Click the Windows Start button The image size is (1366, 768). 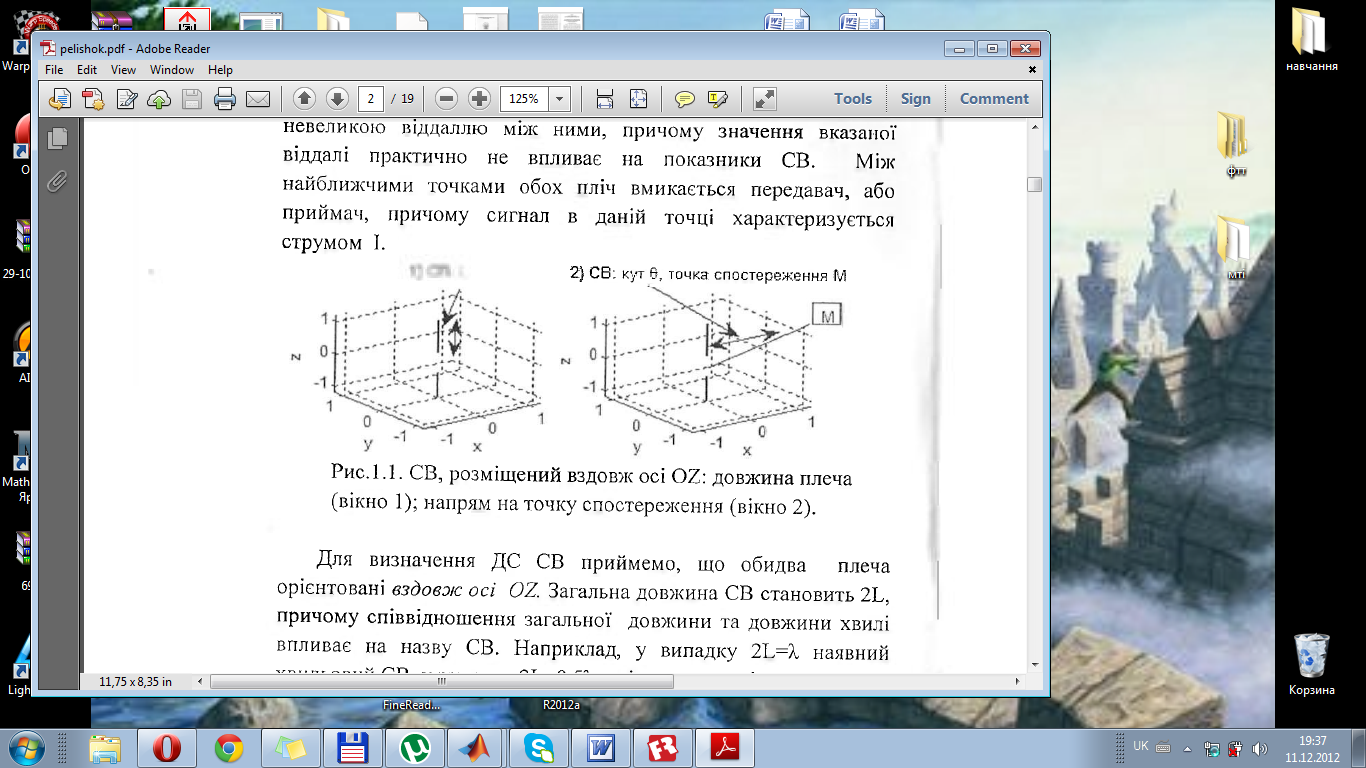(27, 747)
